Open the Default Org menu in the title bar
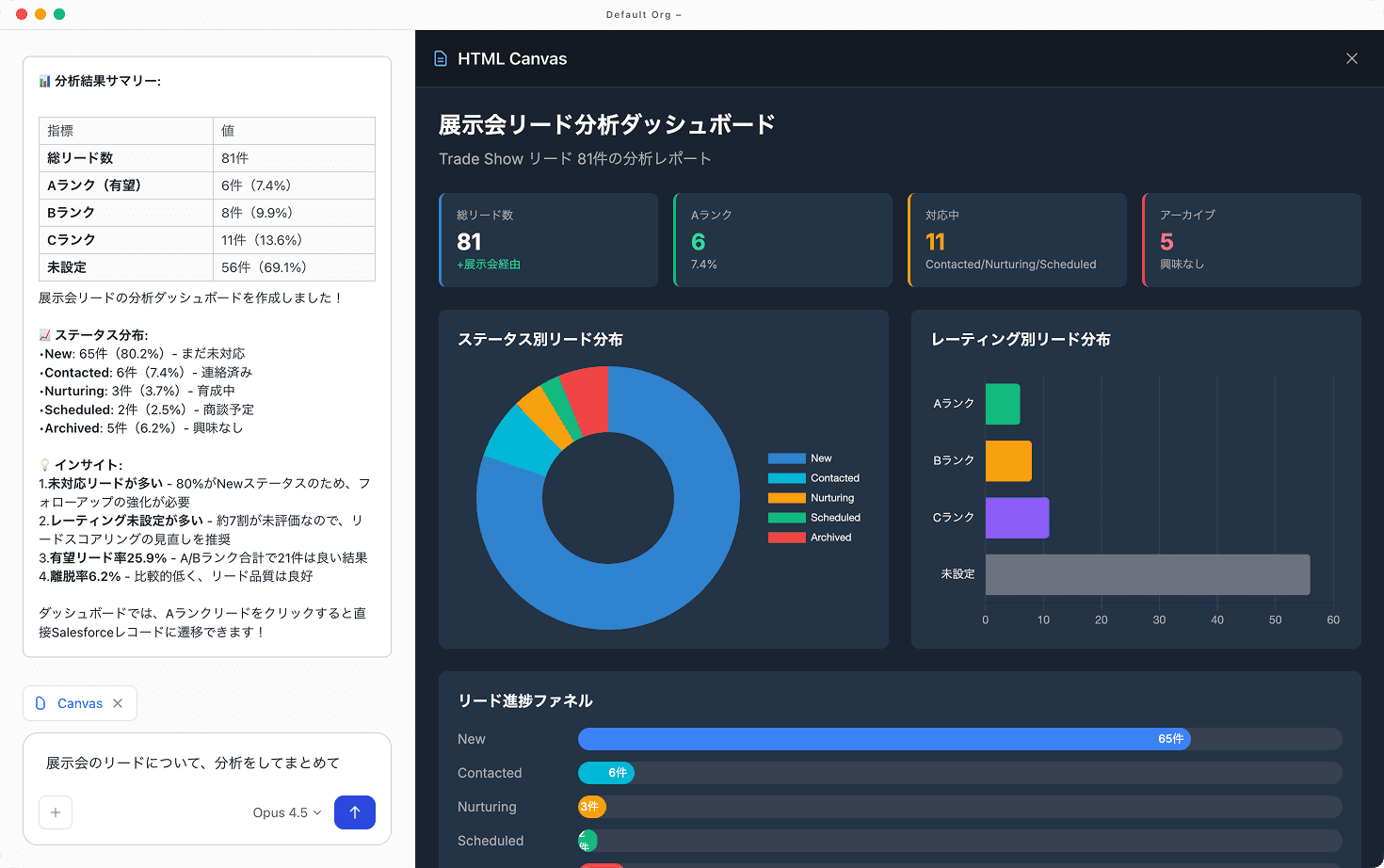This screenshot has width=1384, height=868. coord(644,14)
